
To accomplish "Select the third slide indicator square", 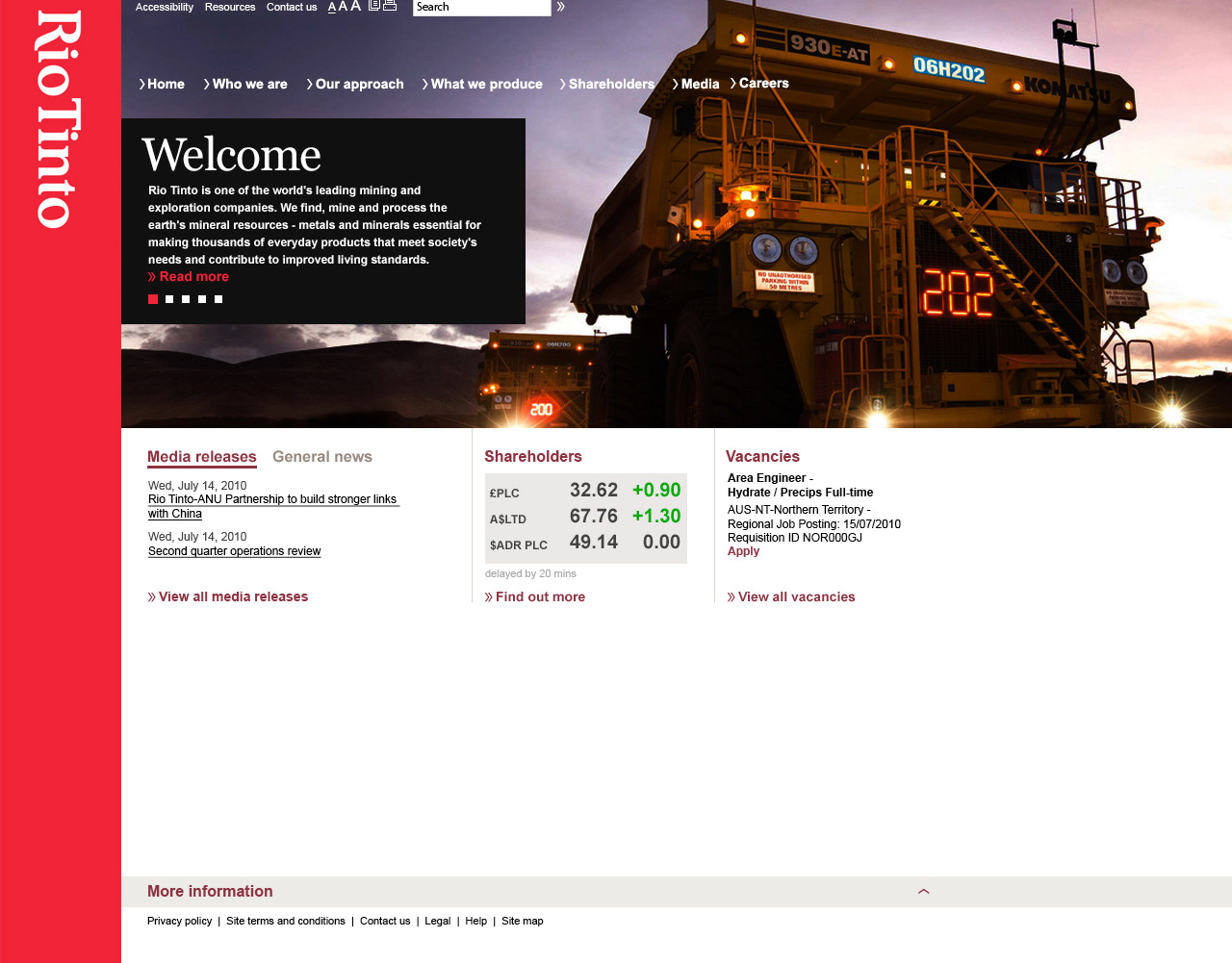I will [186, 299].
